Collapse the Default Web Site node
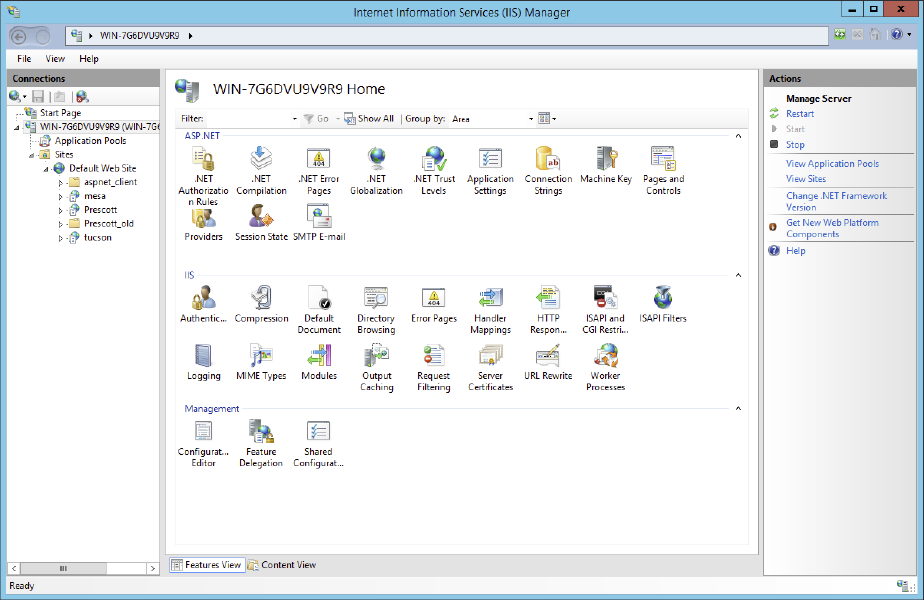Image resolution: width=924 pixels, height=601 pixels. point(46,169)
